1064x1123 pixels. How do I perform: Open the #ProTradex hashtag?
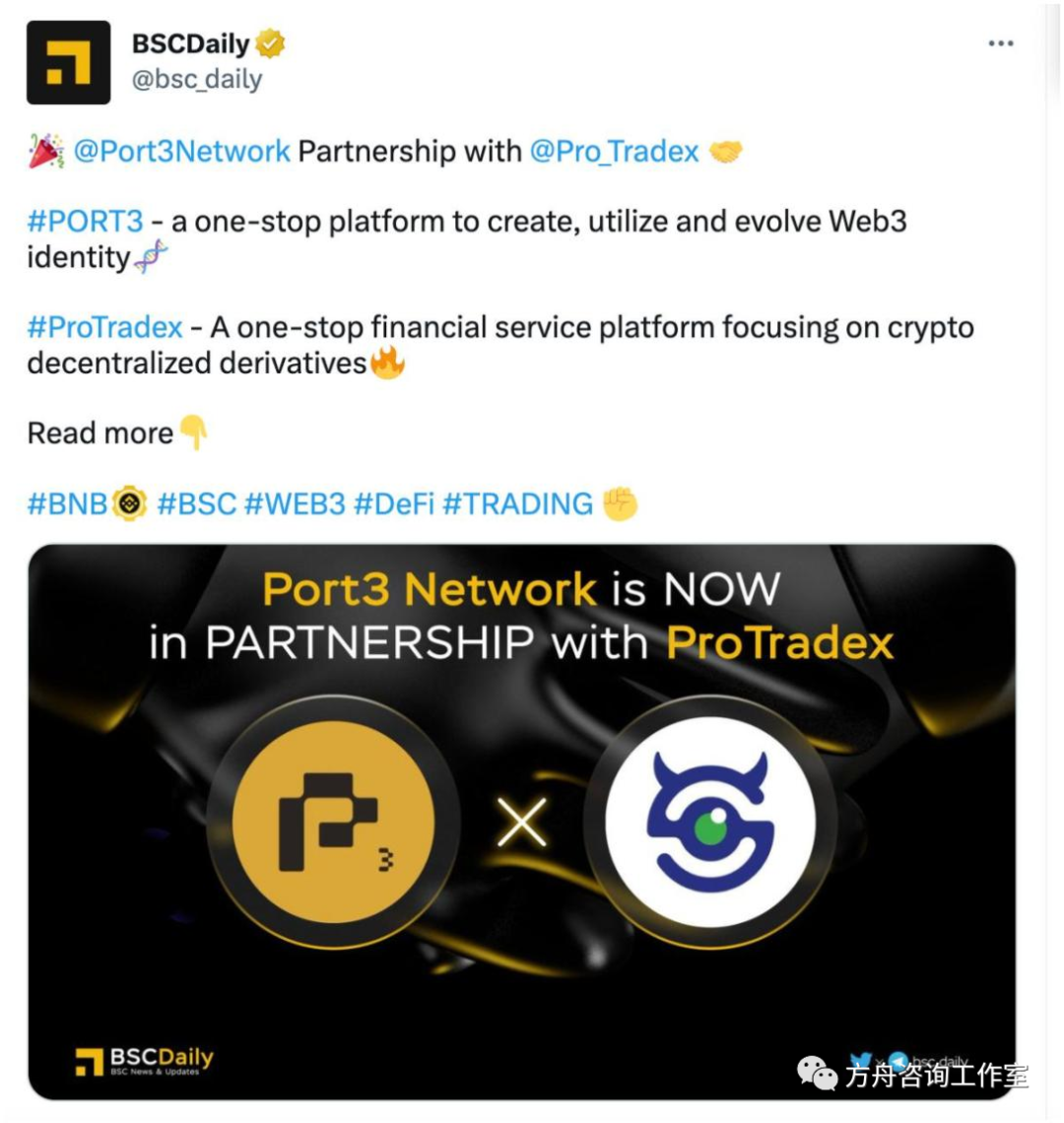104,327
